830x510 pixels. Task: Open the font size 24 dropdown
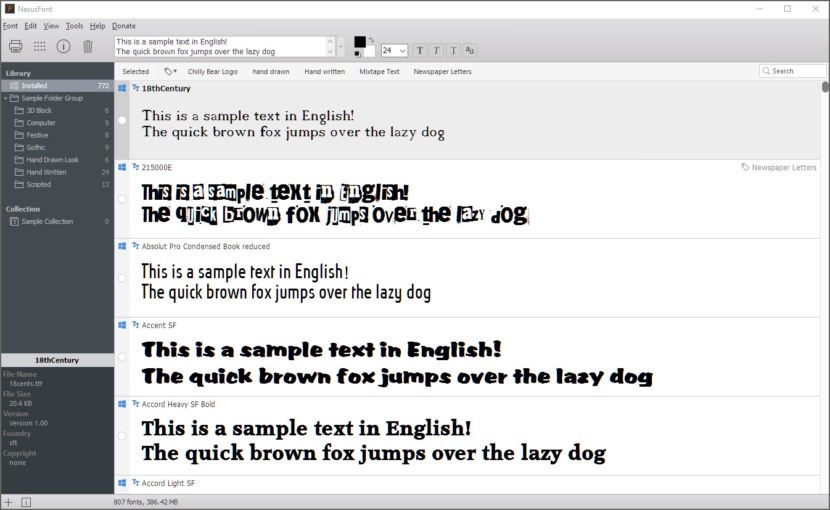coord(403,51)
